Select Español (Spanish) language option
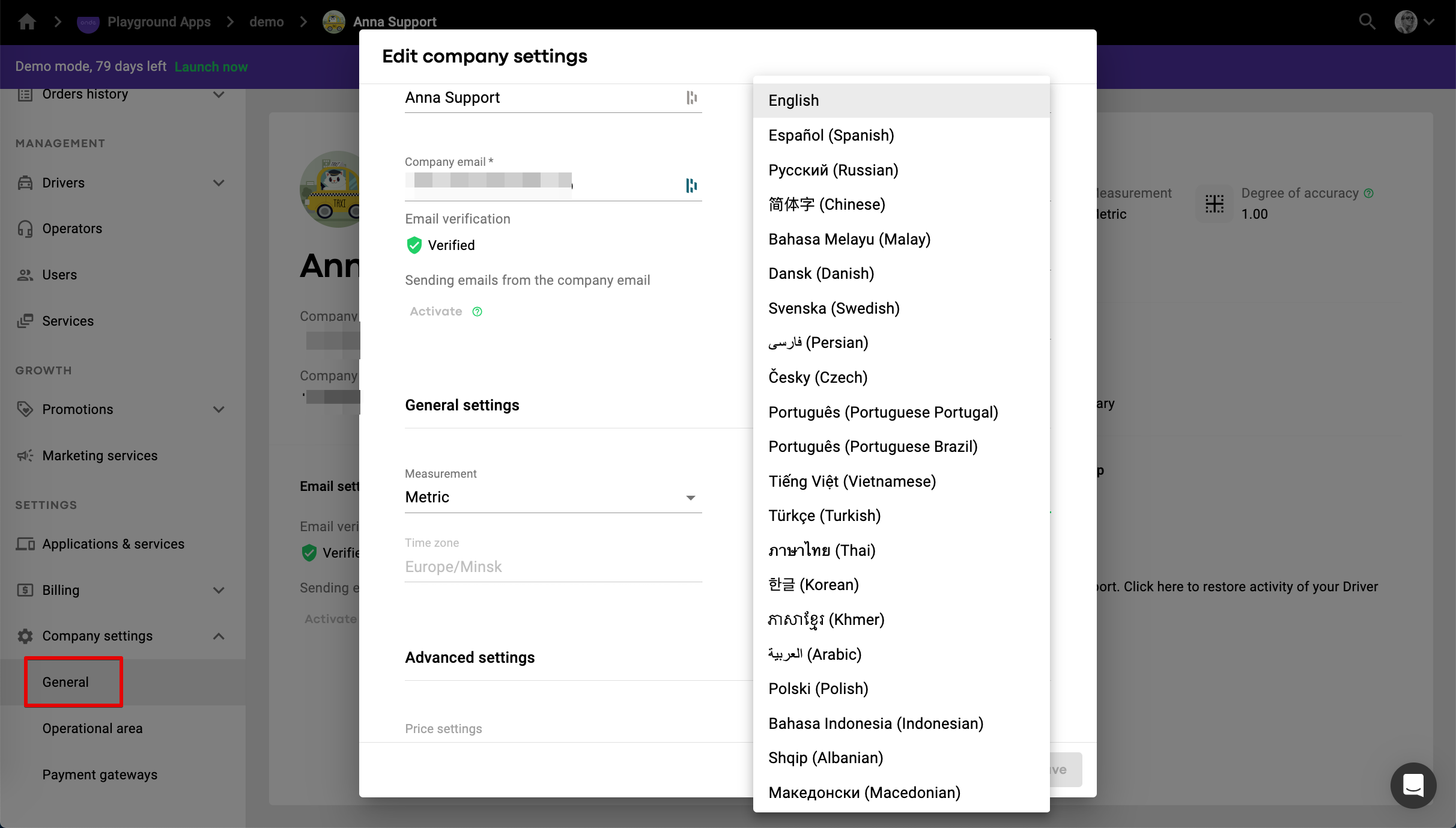Viewport: 1456px width, 828px height. pyautogui.click(x=831, y=135)
